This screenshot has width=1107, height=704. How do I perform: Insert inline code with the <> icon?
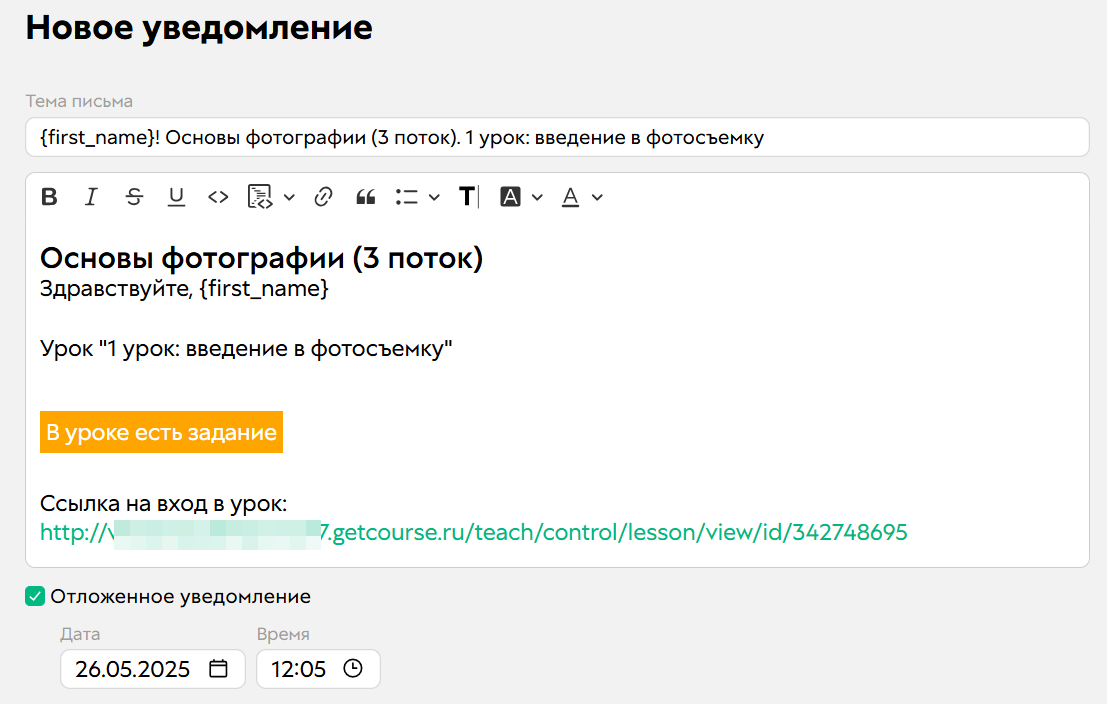[218, 197]
